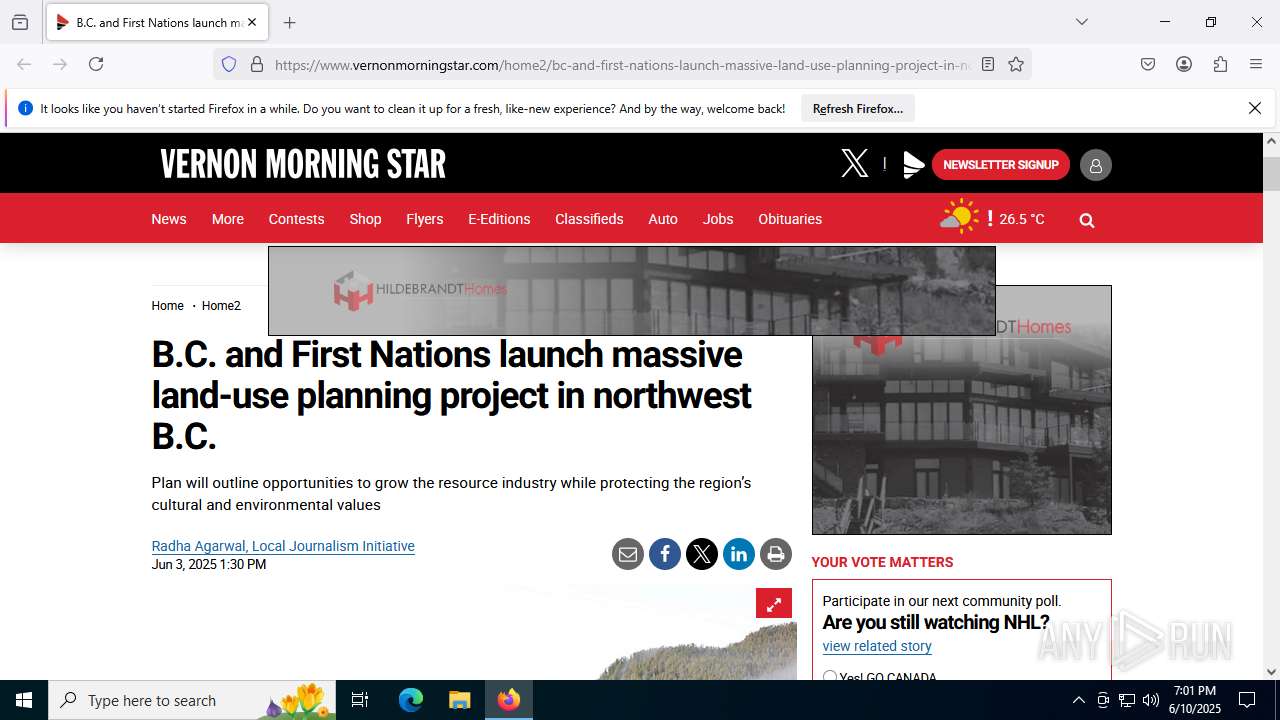
Task: Open the tracking protection shield icon
Action: pyautogui.click(x=229, y=64)
